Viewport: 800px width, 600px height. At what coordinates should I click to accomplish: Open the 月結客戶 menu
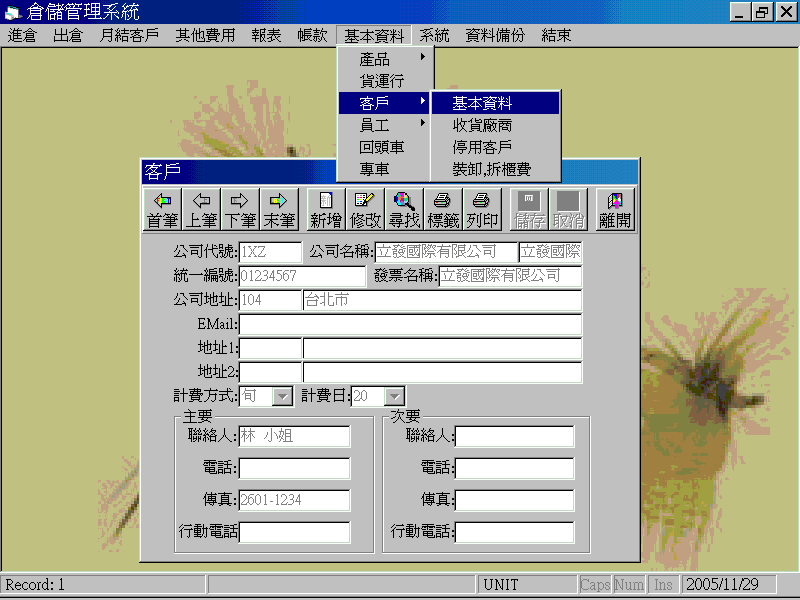pos(129,35)
